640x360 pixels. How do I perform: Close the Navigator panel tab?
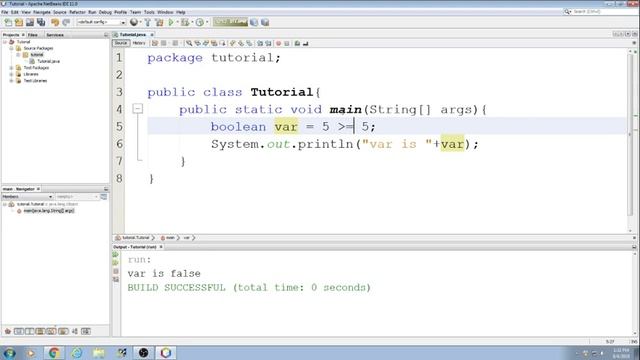tap(38, 189)
